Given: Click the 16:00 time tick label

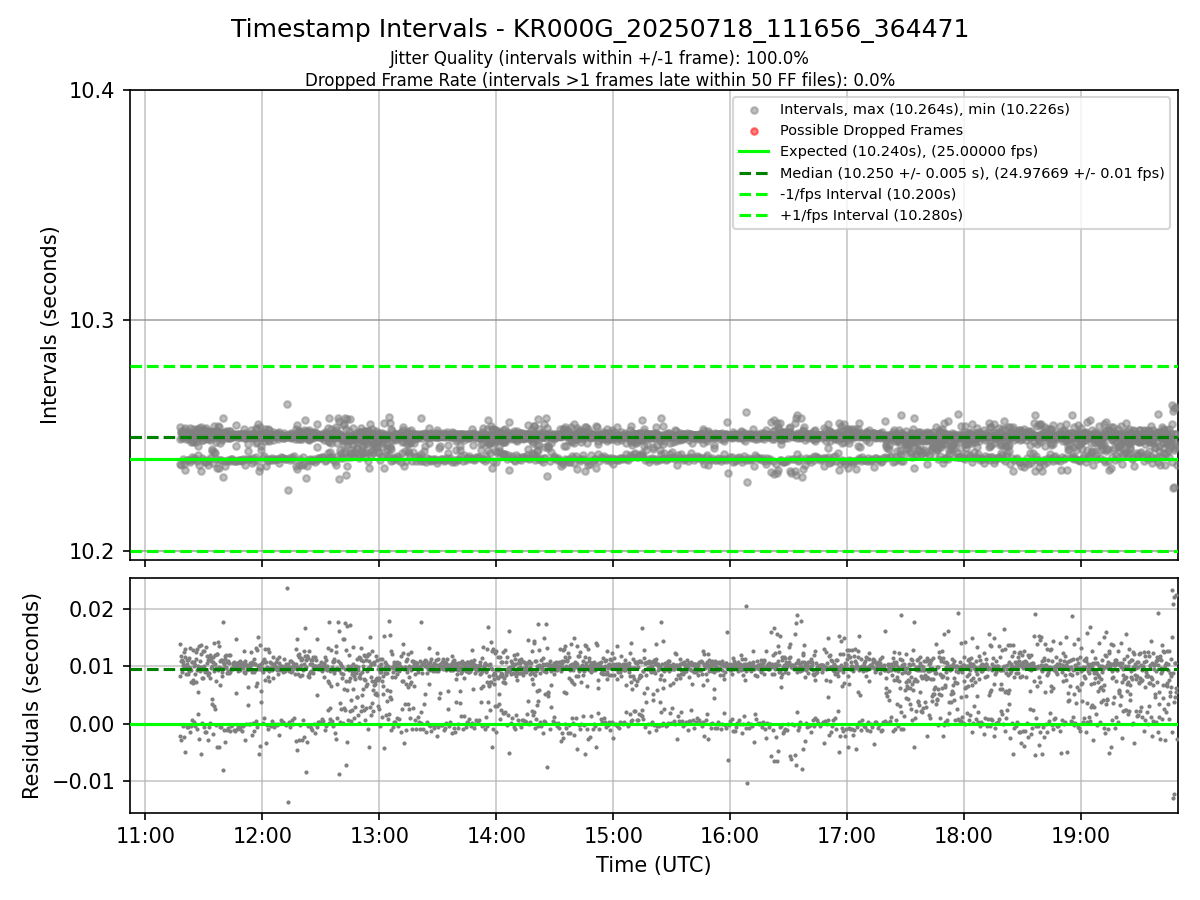Looking at the screenshot, I should (730, 833).
